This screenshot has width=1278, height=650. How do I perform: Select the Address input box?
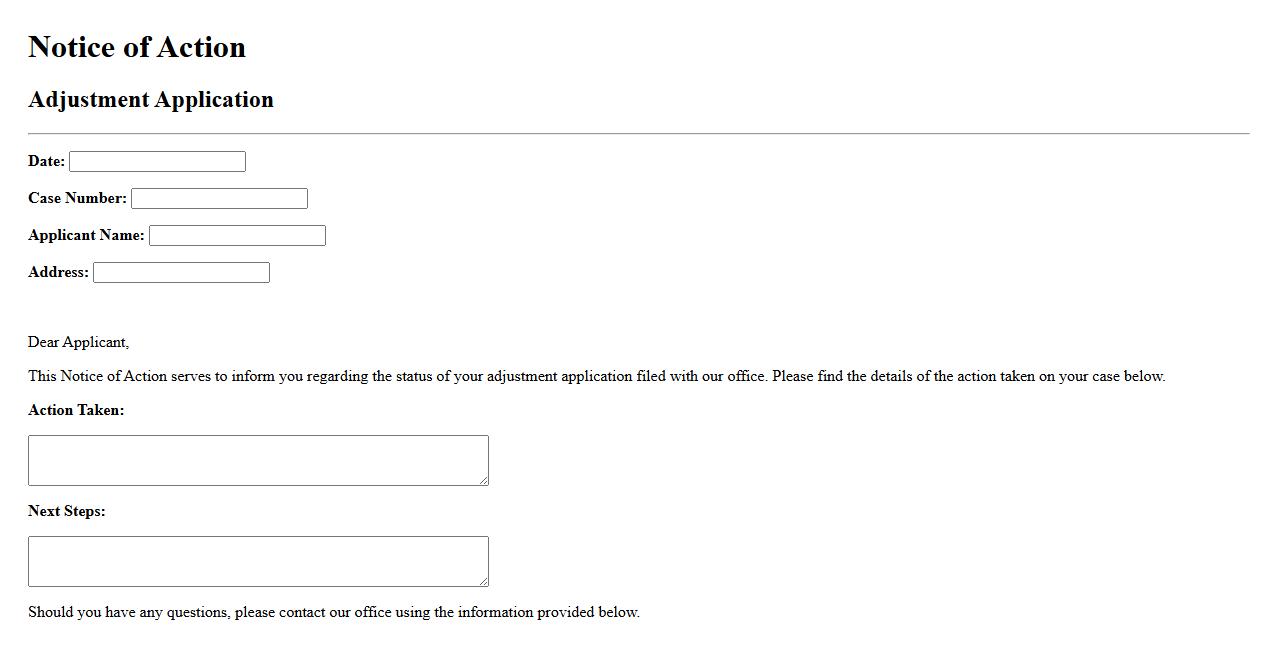(x=181, y=273)
